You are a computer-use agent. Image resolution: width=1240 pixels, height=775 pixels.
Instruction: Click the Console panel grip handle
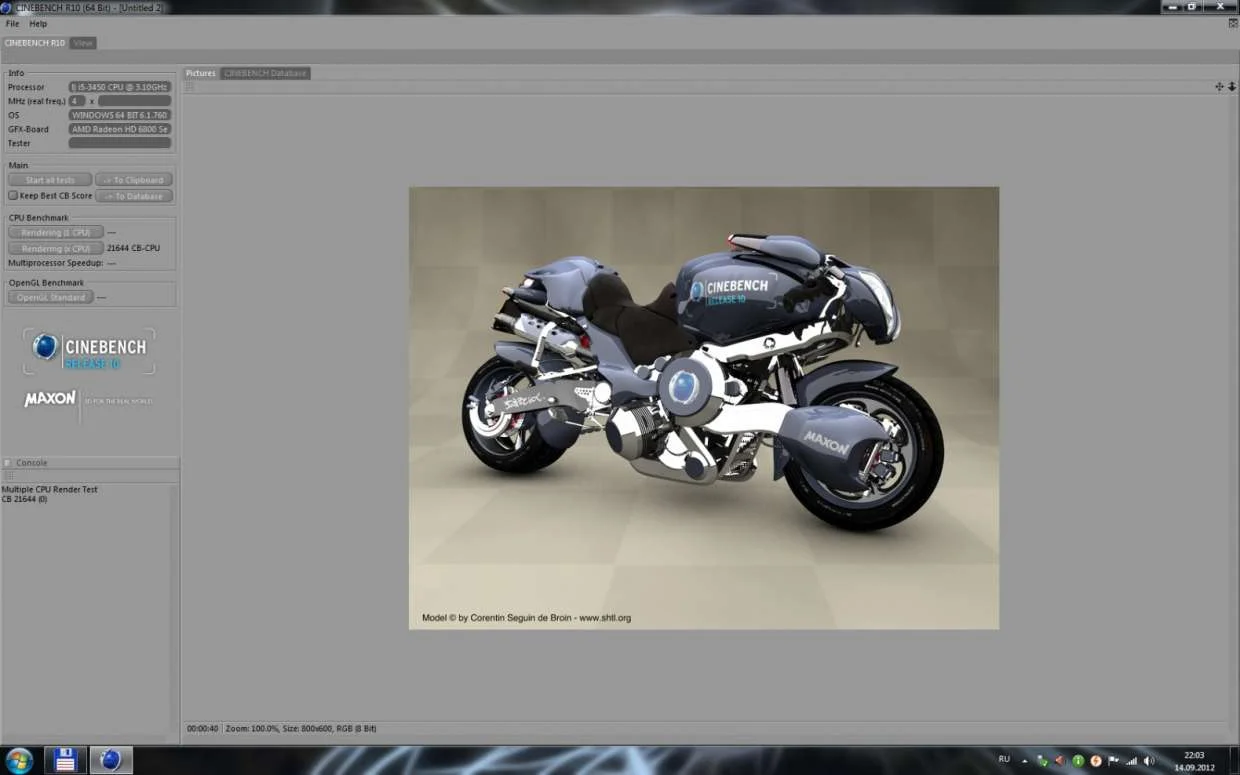[8, 463]
